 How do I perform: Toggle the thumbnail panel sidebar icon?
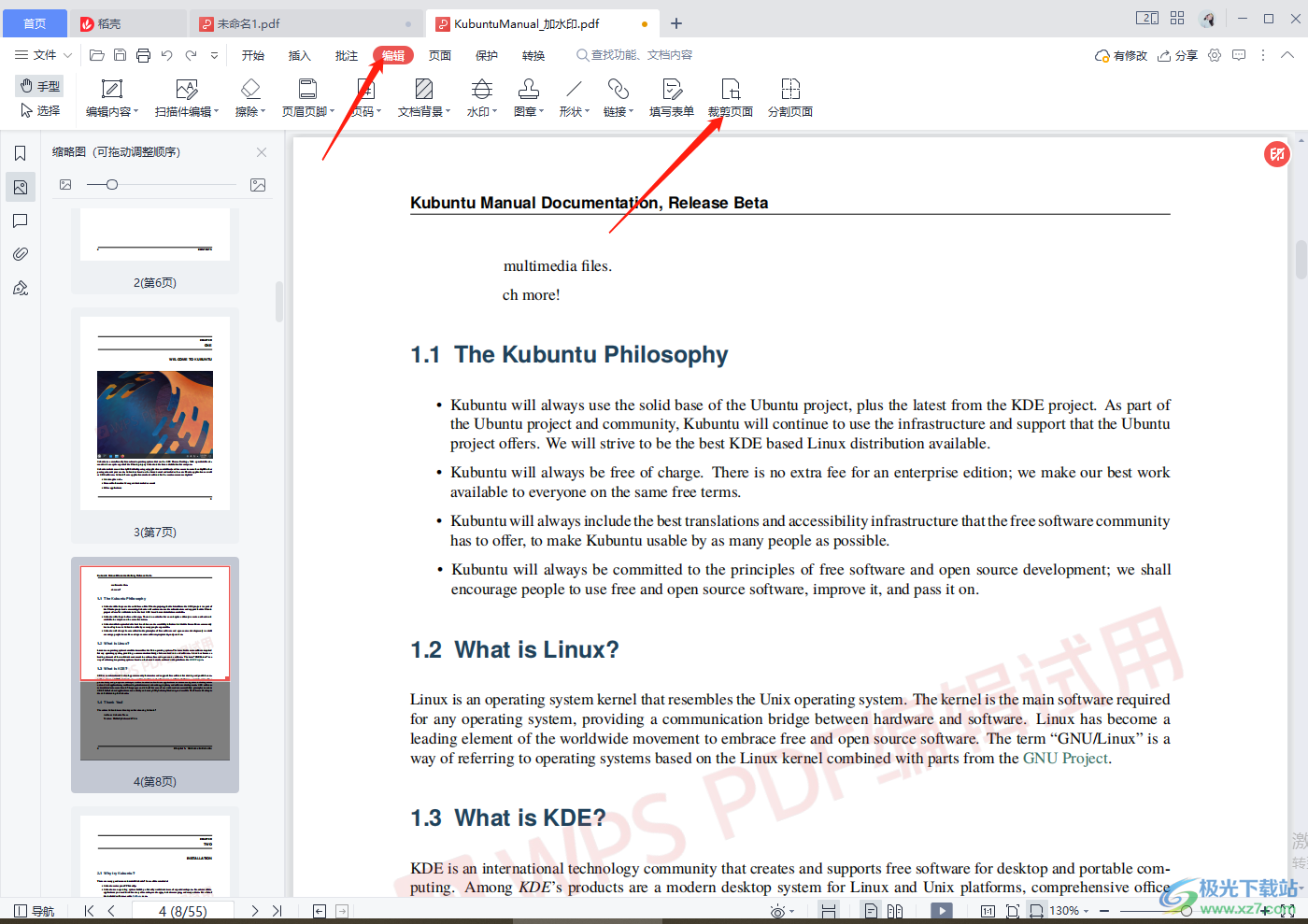point(21,187)
